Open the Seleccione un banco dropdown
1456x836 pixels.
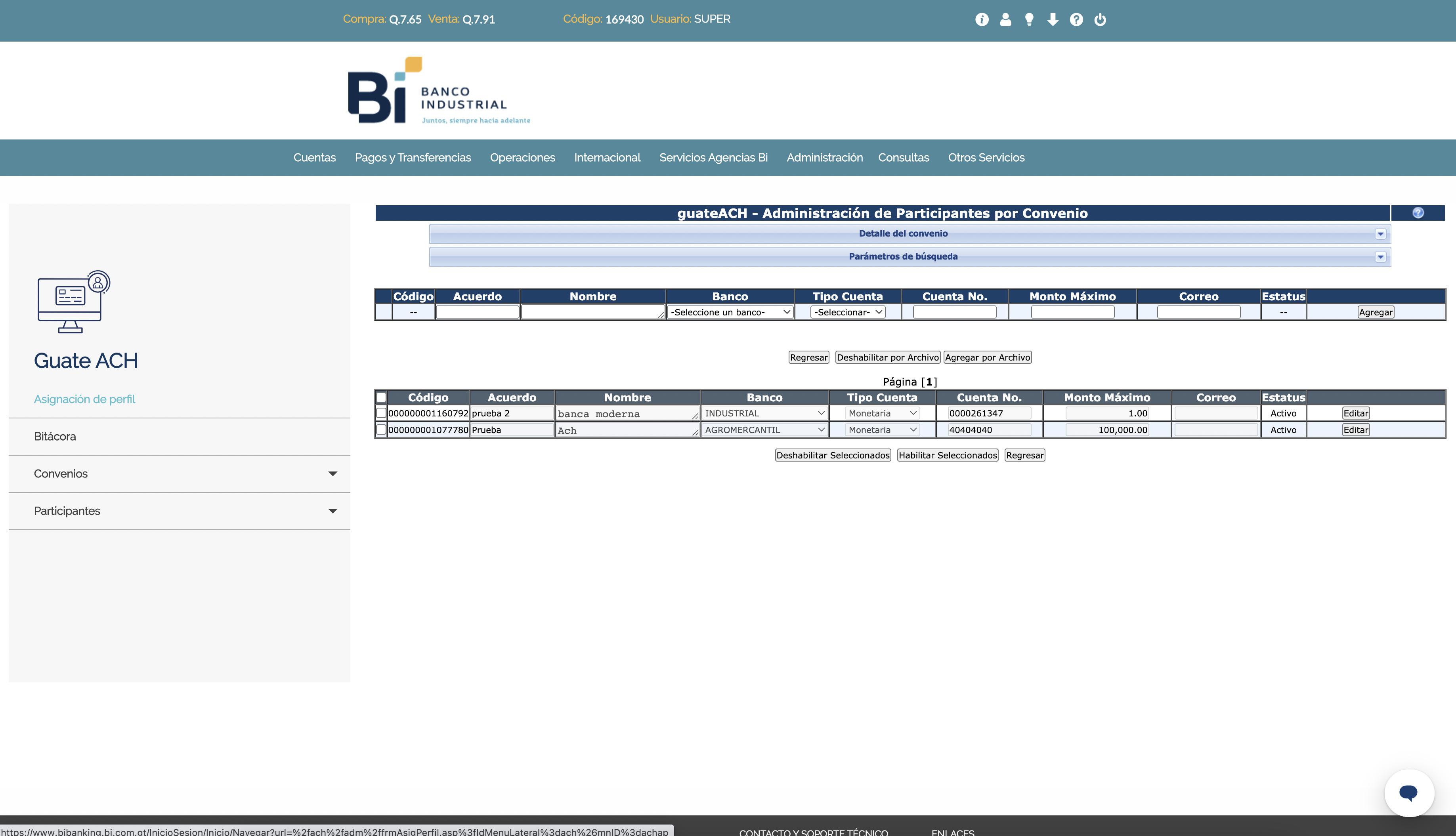(730, 312)
